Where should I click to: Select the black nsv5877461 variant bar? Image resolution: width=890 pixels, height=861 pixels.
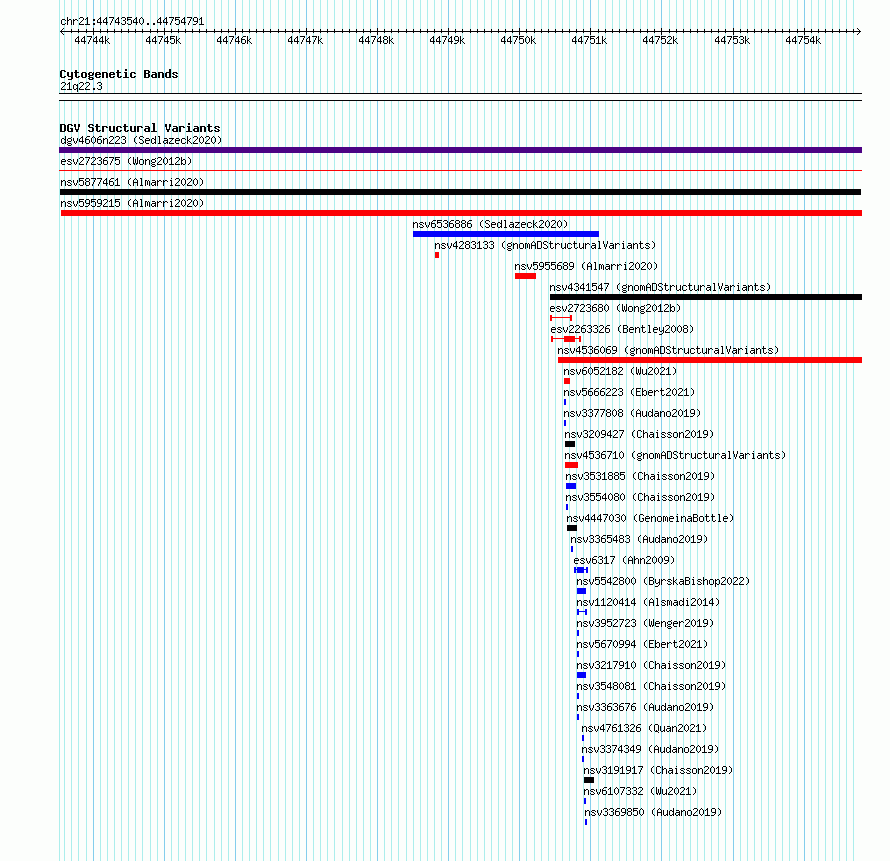[460, 192]
